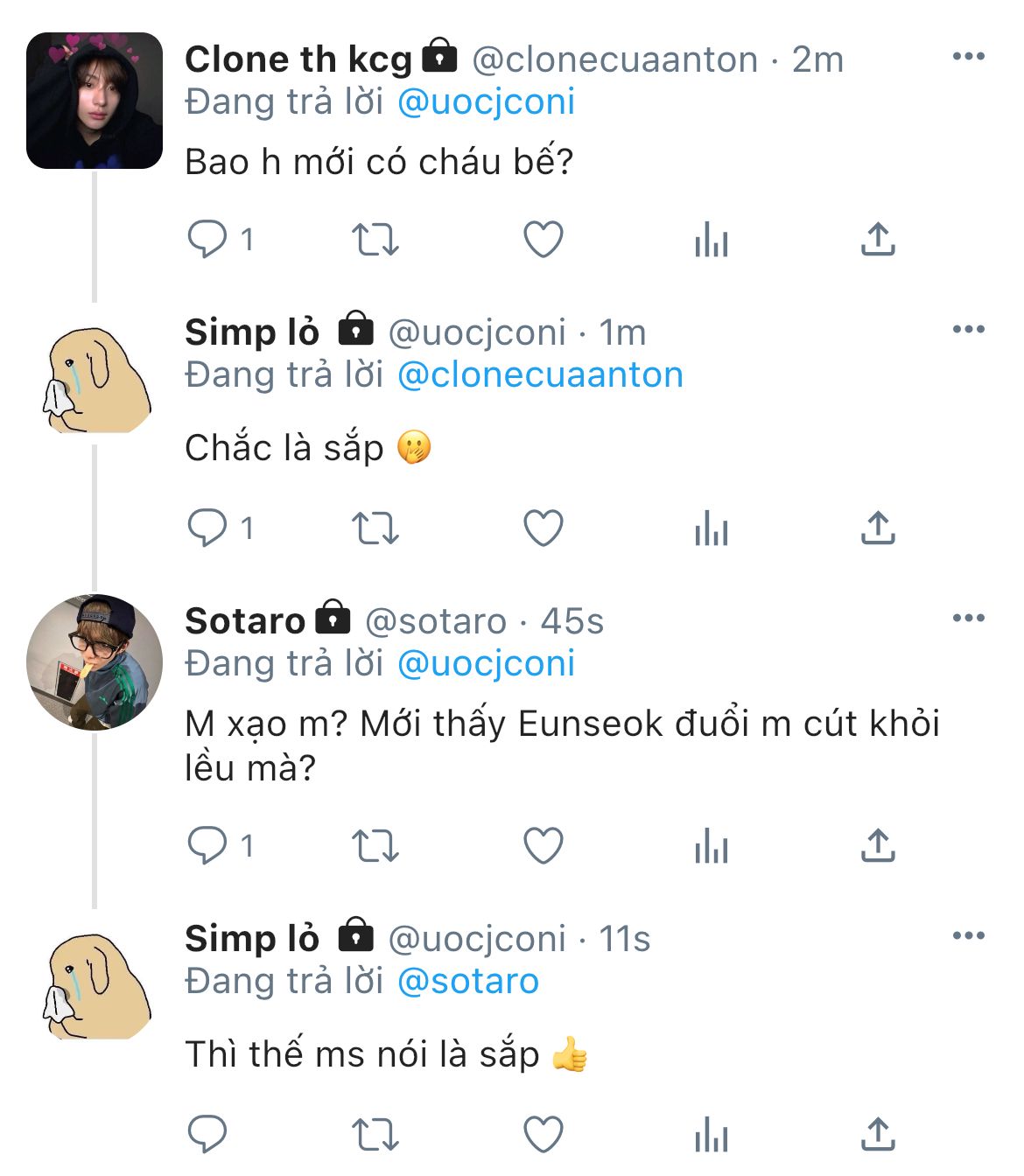Retweet the "Chắc là sắp" tweet
Image resolution: width=1024 pixels, height=1176 pixels.
tap(375, 528)
